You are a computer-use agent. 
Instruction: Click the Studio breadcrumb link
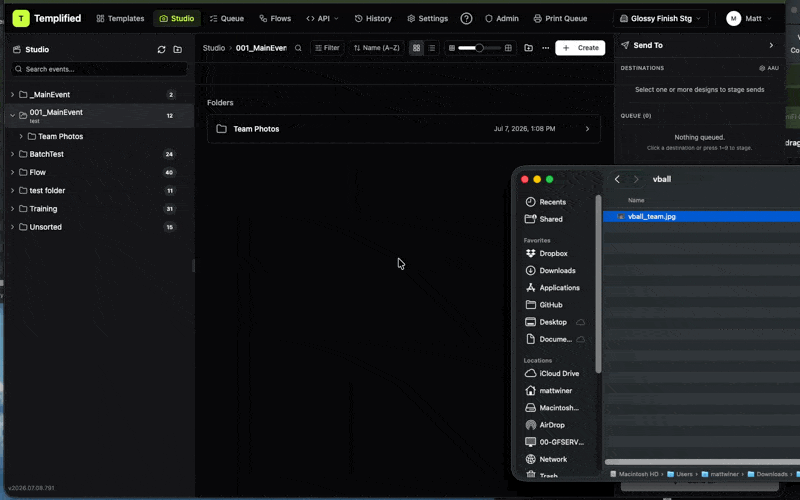[x=214, y=48]
